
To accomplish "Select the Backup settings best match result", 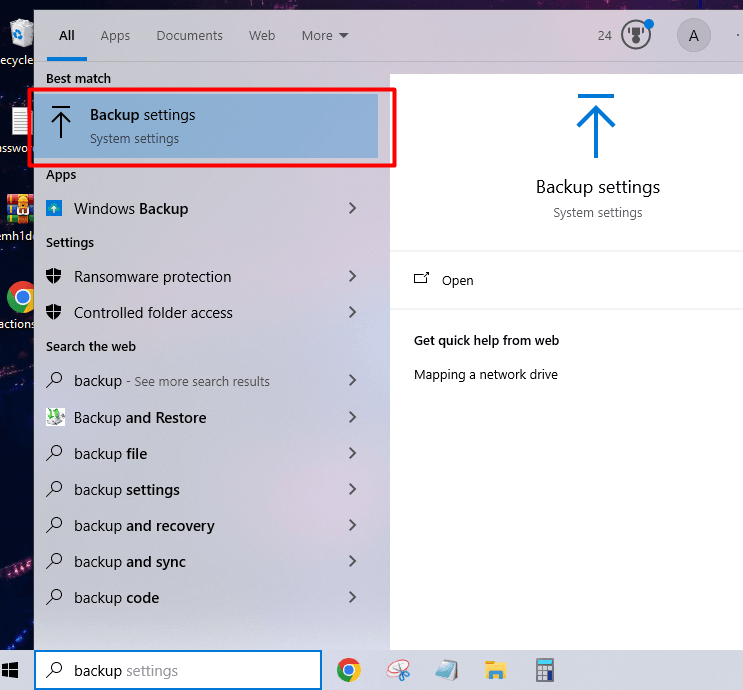I will point(206,126).
